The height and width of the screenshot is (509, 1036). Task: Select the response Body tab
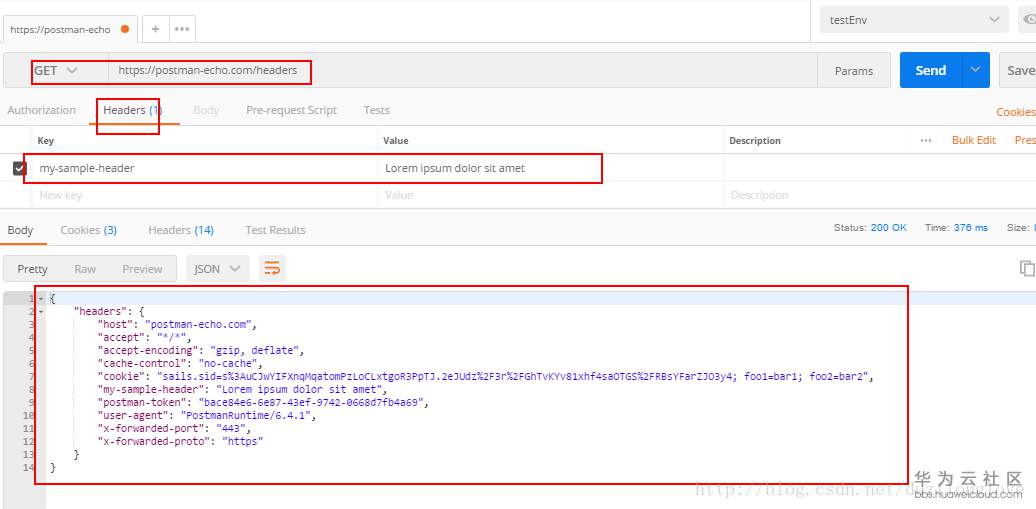[x=20, y=229]
